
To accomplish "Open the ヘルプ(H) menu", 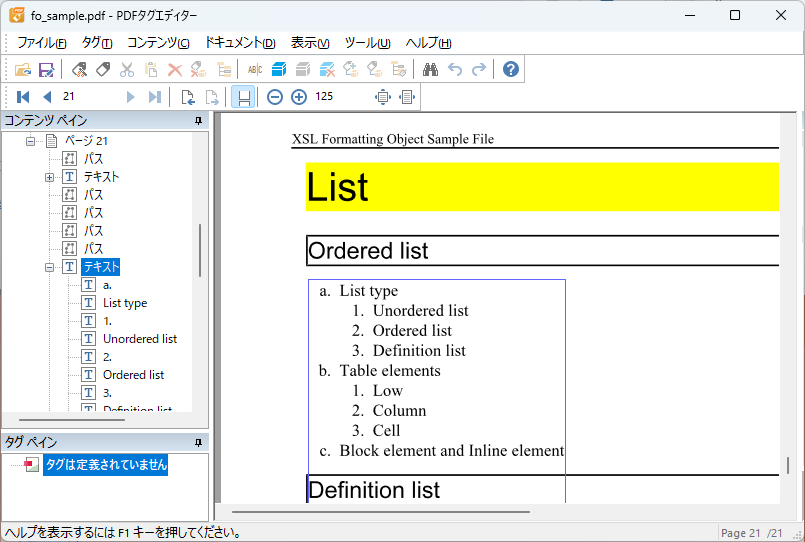I will point(428,43).
